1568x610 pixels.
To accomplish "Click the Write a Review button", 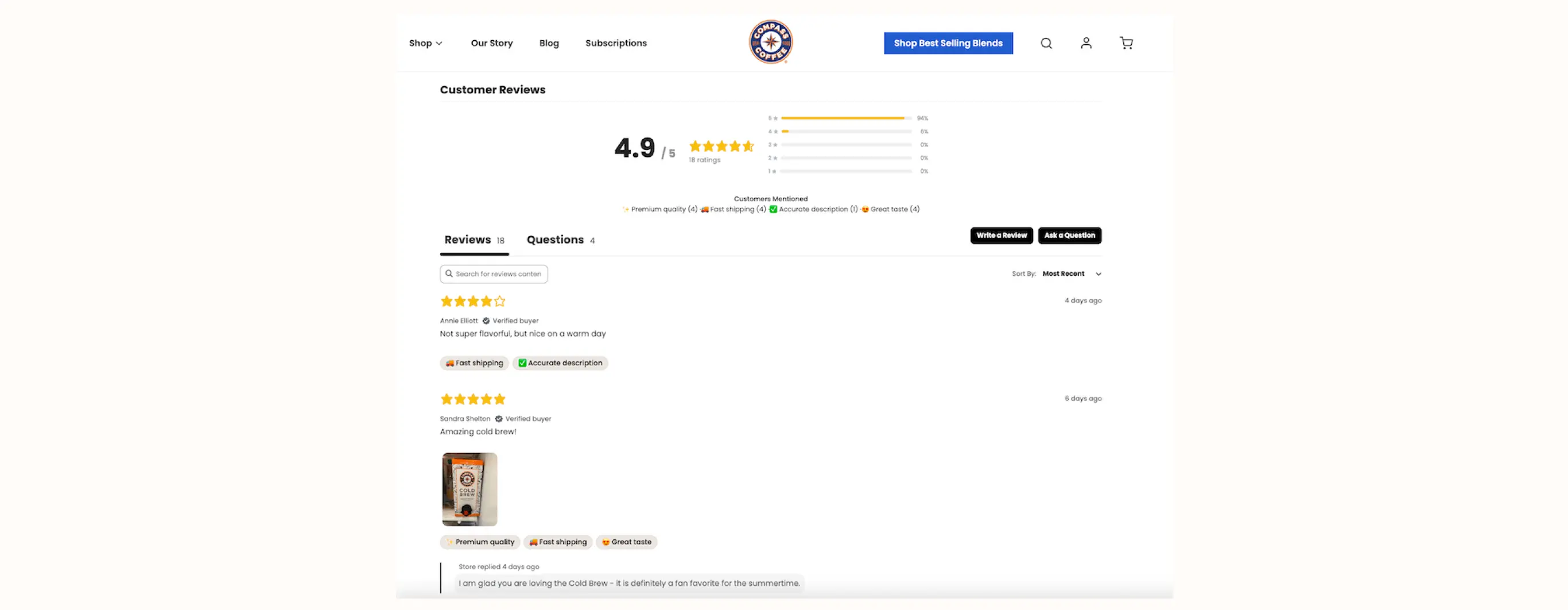I will pos(1002,235).
